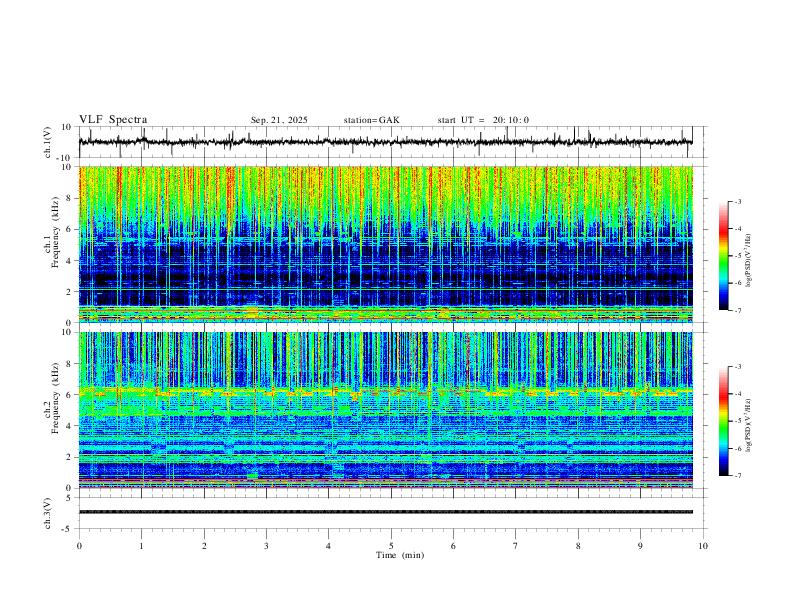Click inside the ch.1 spectrogram panel
This screenshot has height=612, width=792.
(x=385, y=244)
